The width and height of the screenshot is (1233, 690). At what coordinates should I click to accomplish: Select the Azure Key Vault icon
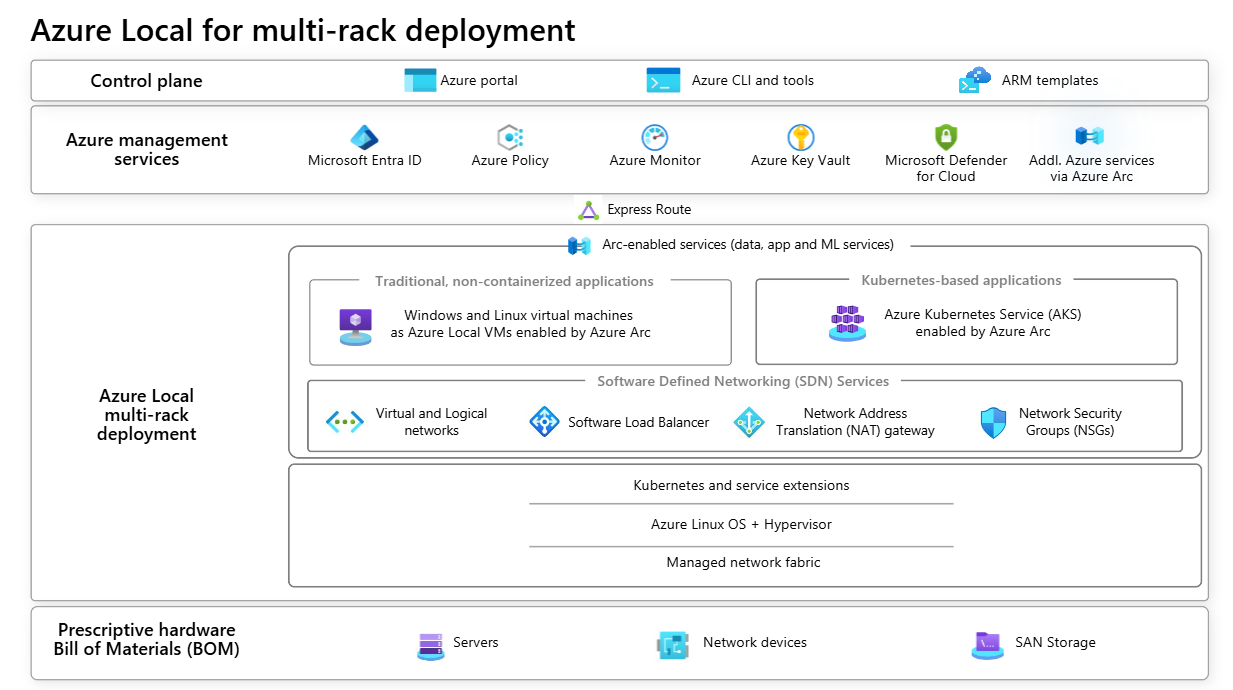click(x=800, y=137)
